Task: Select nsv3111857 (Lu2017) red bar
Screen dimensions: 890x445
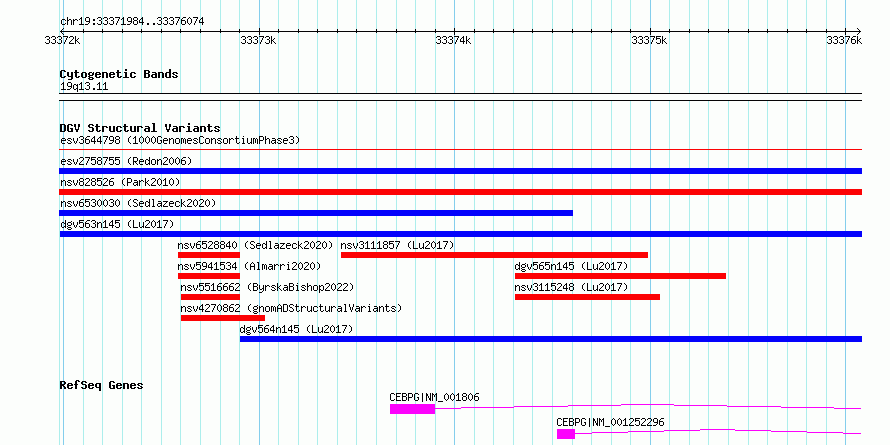Action: (x=494, y=255)
